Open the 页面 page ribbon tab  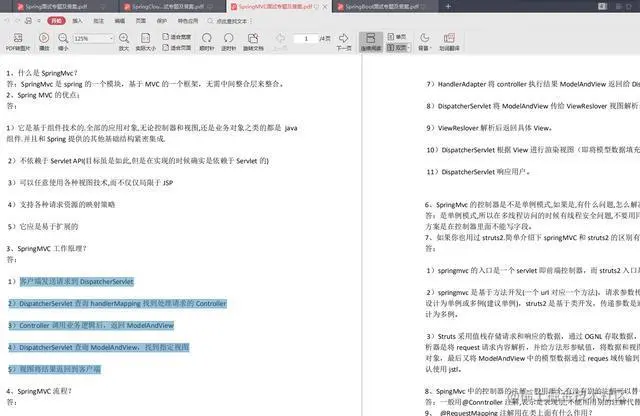click(x=141, y=20)
